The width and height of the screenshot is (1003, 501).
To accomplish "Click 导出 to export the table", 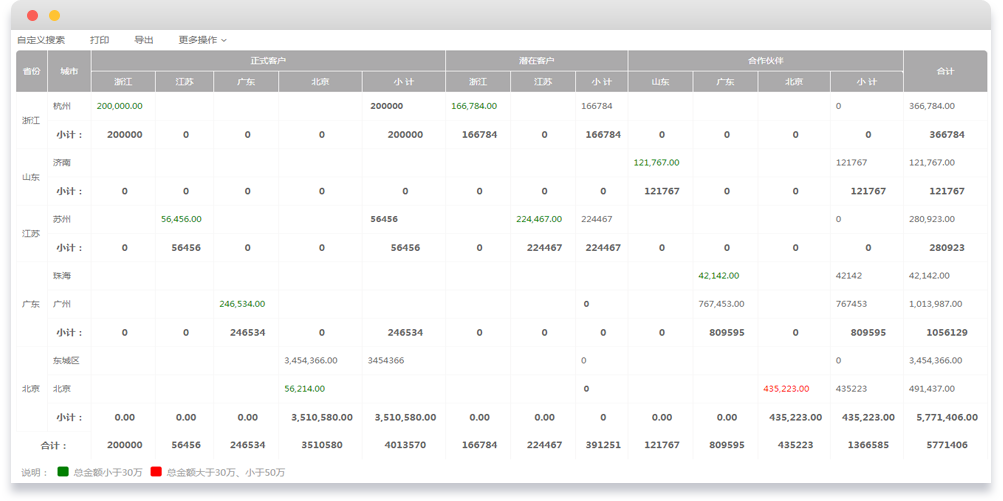I will (x=144, y=40).
